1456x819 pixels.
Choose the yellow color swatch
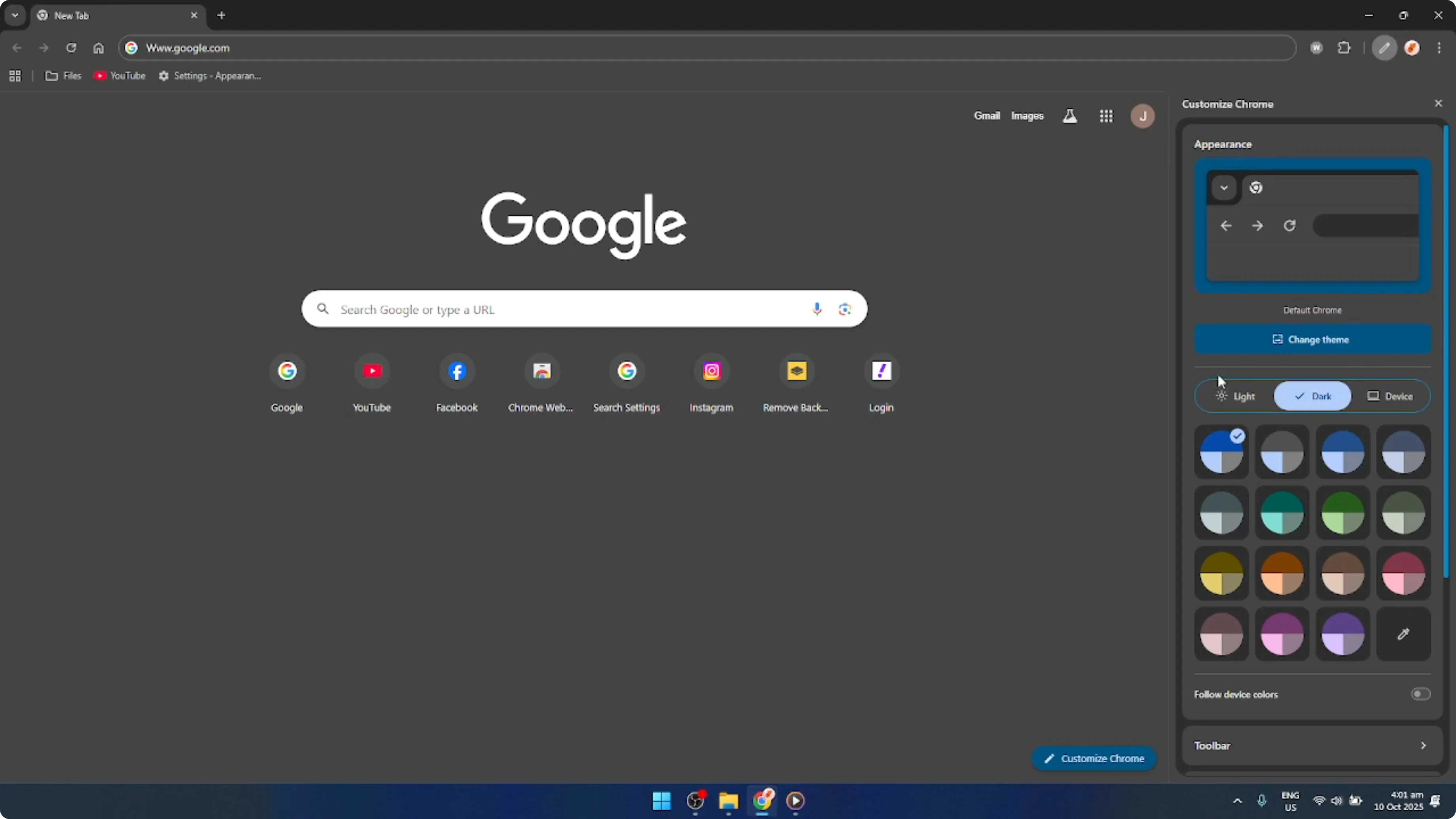1221,574
